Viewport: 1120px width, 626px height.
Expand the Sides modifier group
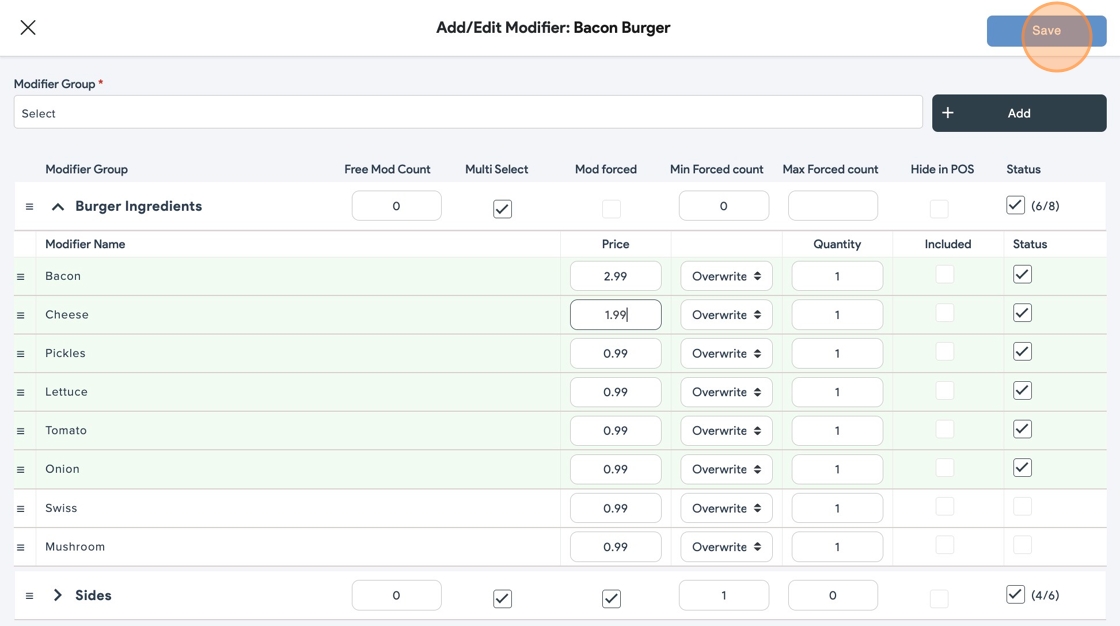pos(58,596)
